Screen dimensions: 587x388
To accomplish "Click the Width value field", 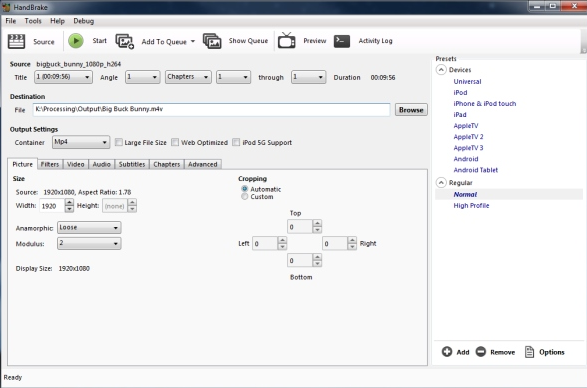I will 52,206.
